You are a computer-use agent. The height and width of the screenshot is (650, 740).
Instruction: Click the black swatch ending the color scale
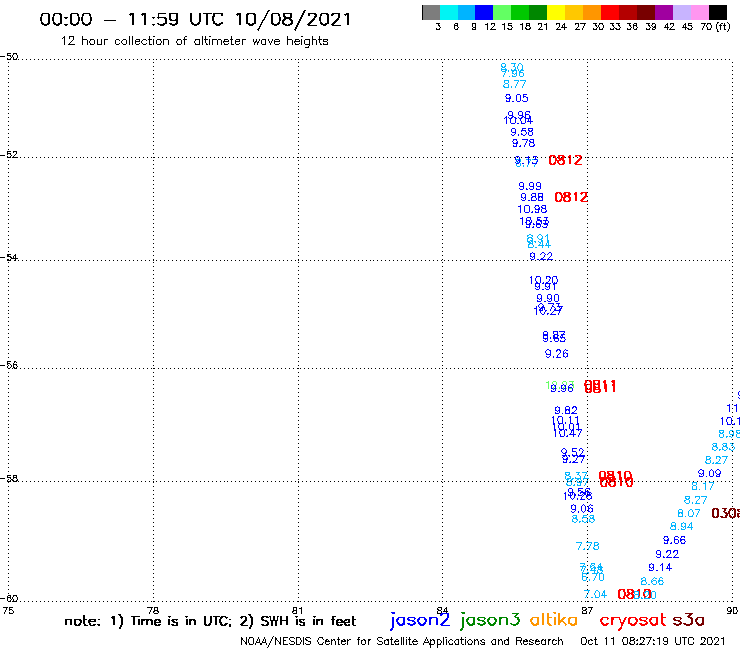point(717,12)
